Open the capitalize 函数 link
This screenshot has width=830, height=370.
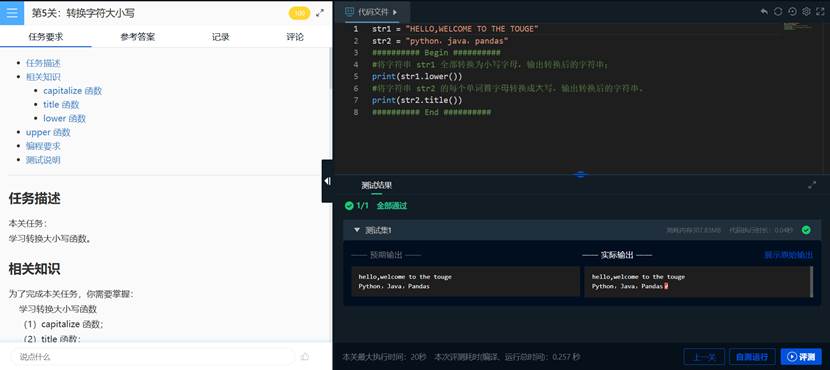(73, 91)
